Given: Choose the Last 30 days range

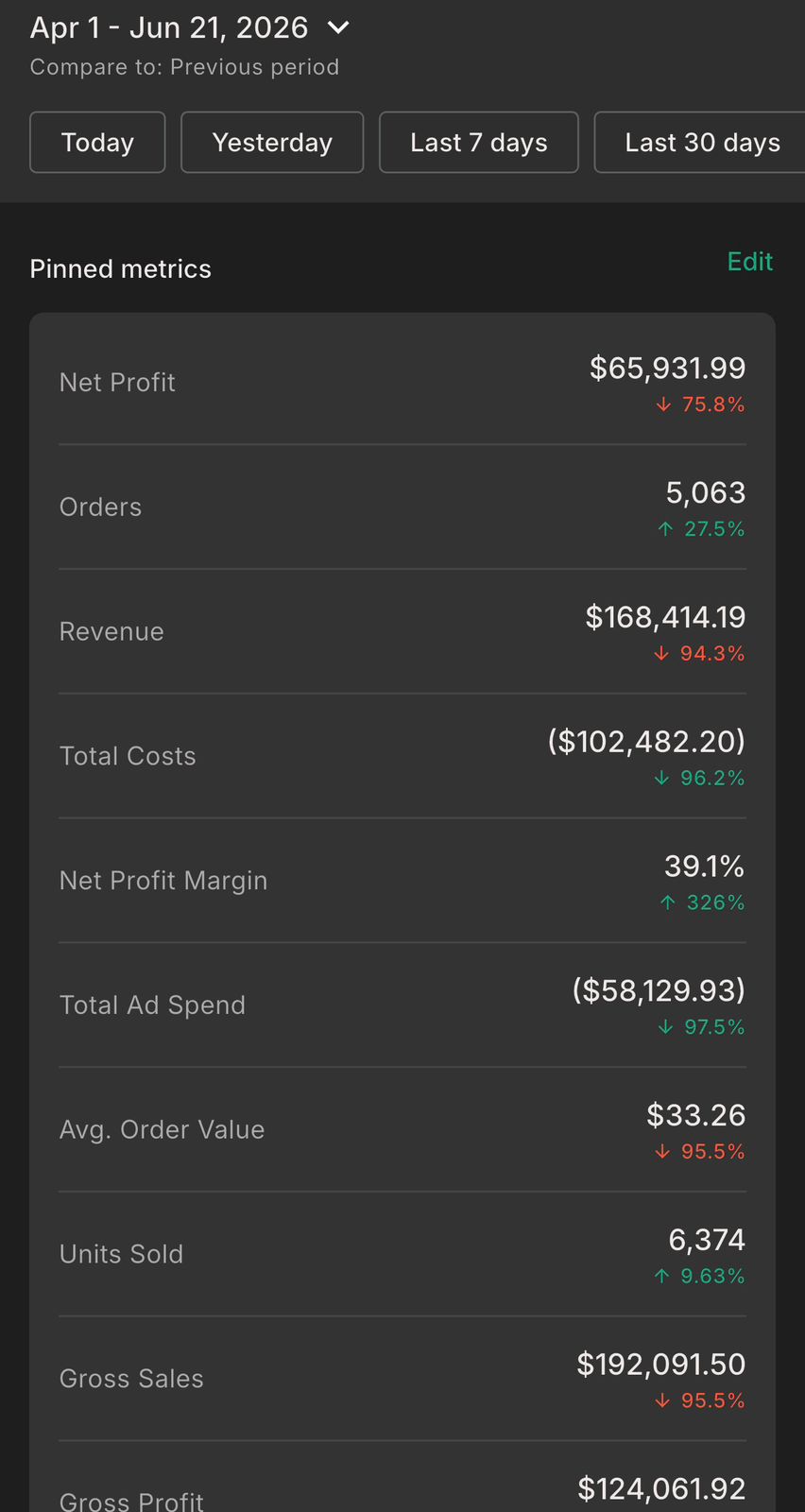Looking at the screenshot, I should pyautogui.click(x=700, y=143).
